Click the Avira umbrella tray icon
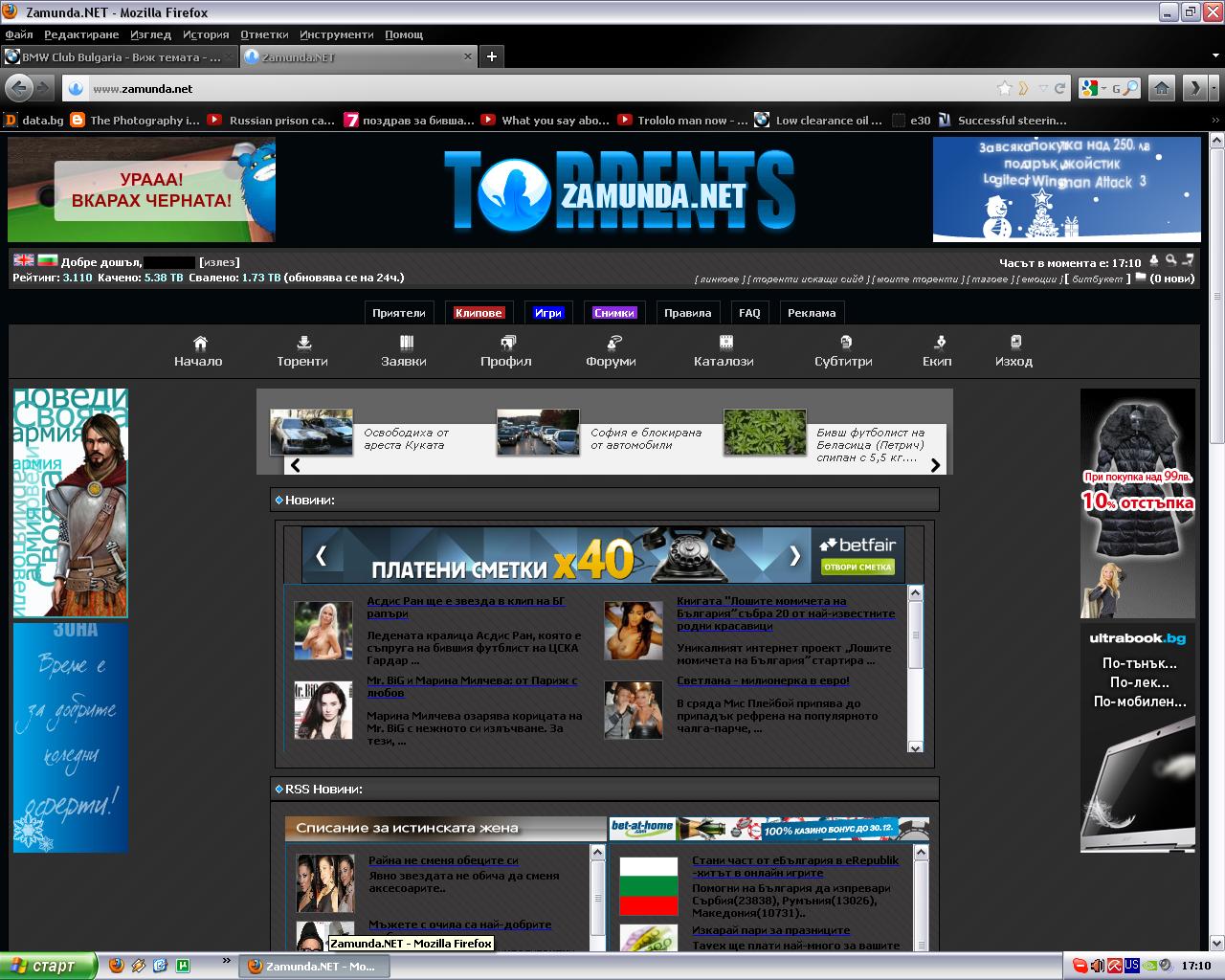Image resolution: width=1225 pixels, height=980 pixels. 1115,966
